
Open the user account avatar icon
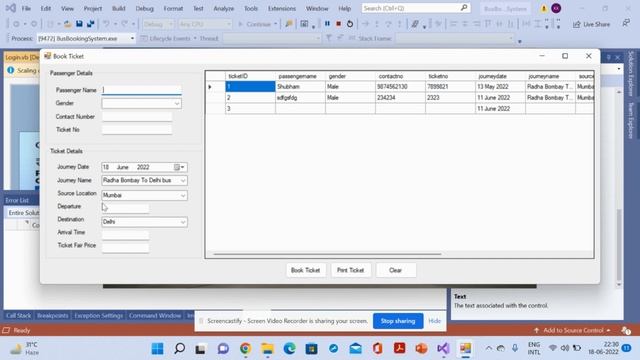(x=556, y=8)
